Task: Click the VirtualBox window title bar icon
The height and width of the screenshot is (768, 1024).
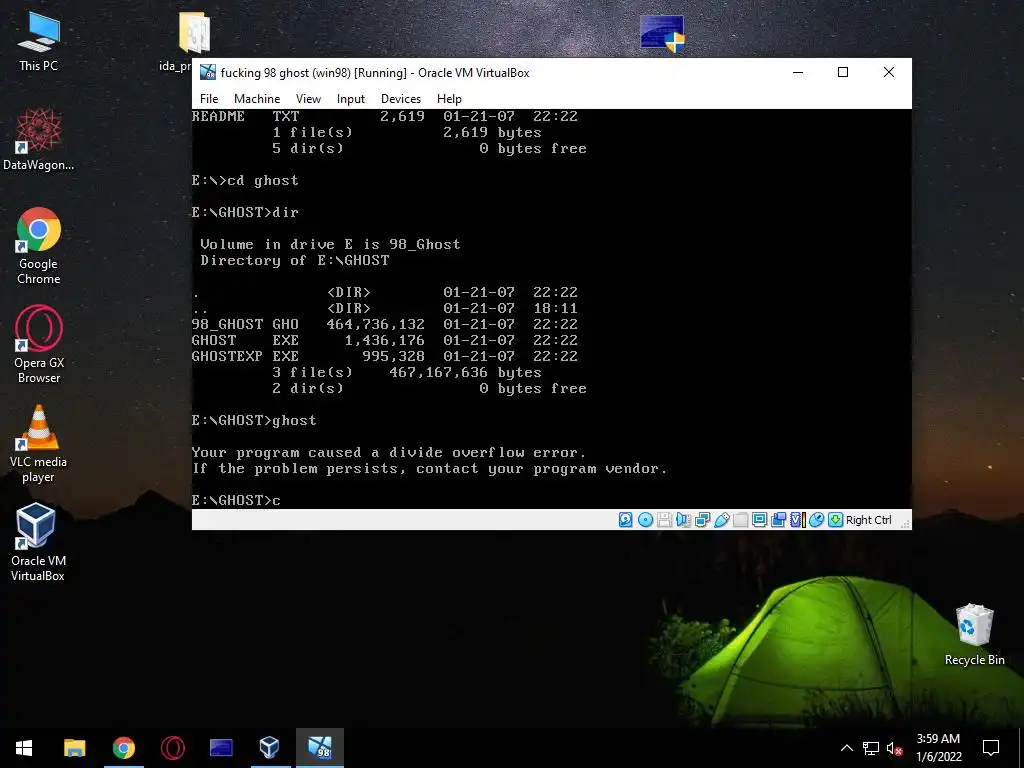Action: 208,72
